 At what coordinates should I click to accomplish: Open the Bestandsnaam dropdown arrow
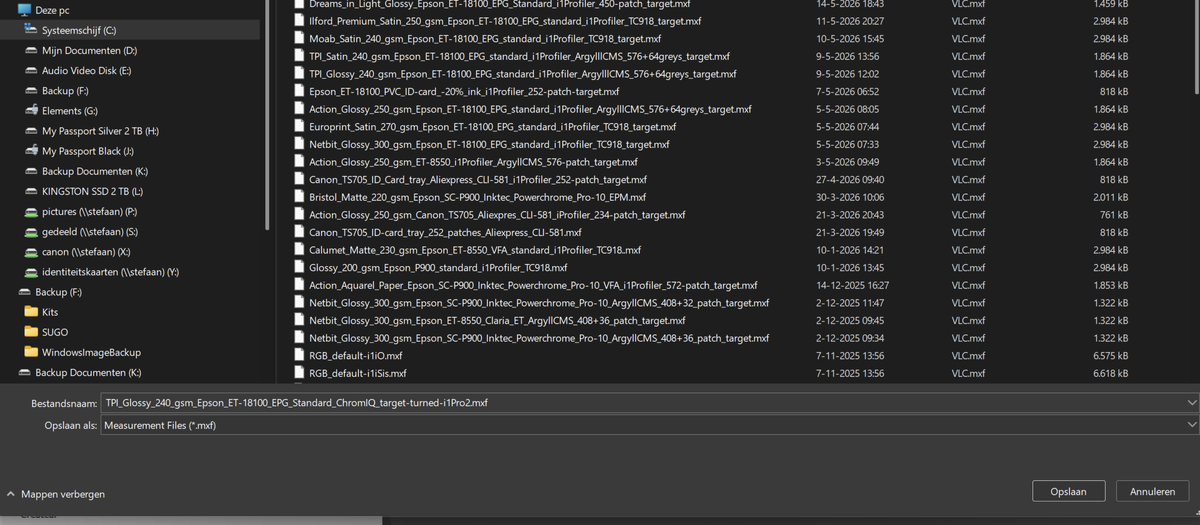coord(1191,403)
